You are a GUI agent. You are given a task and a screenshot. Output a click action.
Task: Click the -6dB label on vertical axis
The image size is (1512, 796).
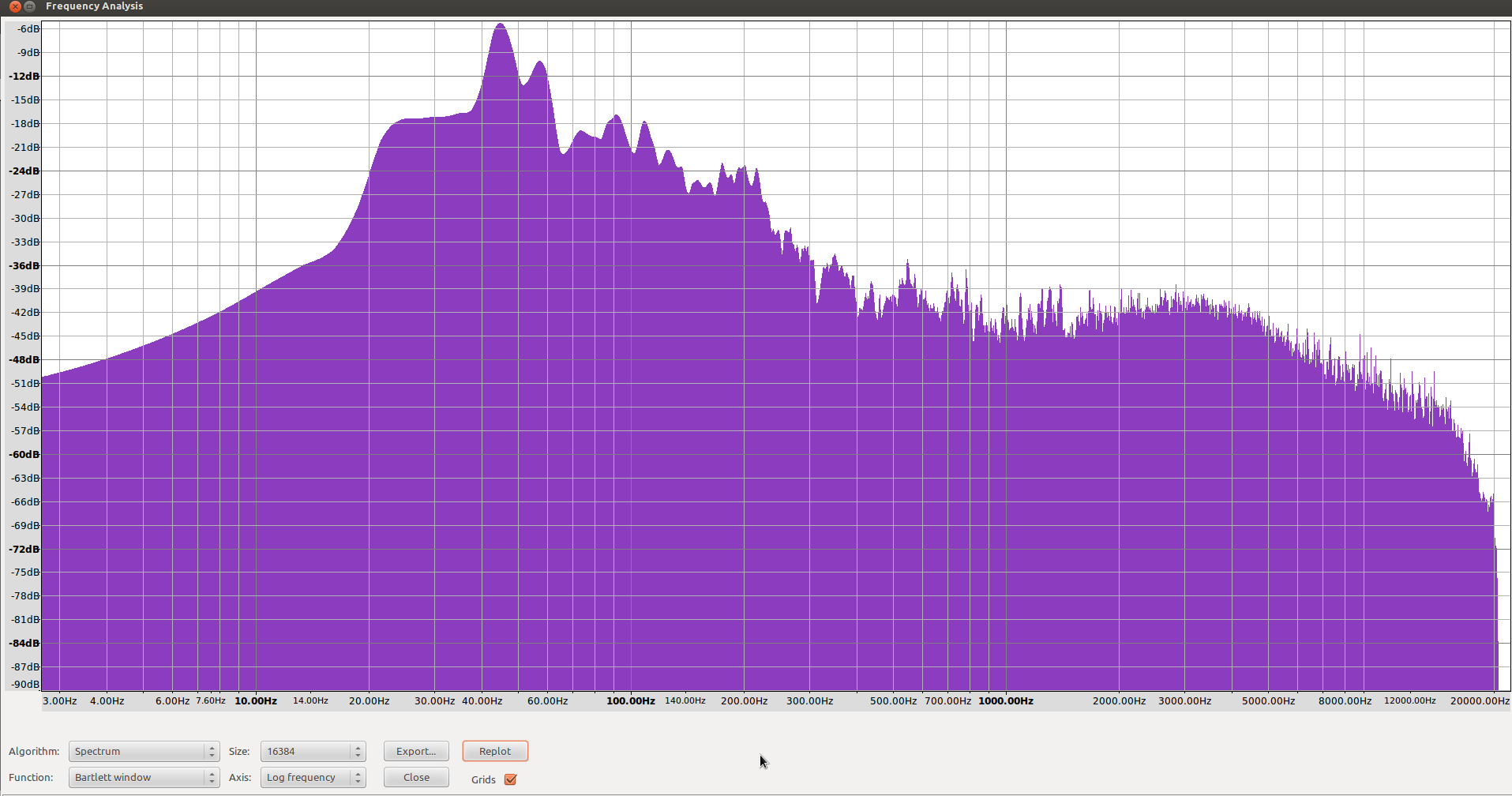pos(28,28)
